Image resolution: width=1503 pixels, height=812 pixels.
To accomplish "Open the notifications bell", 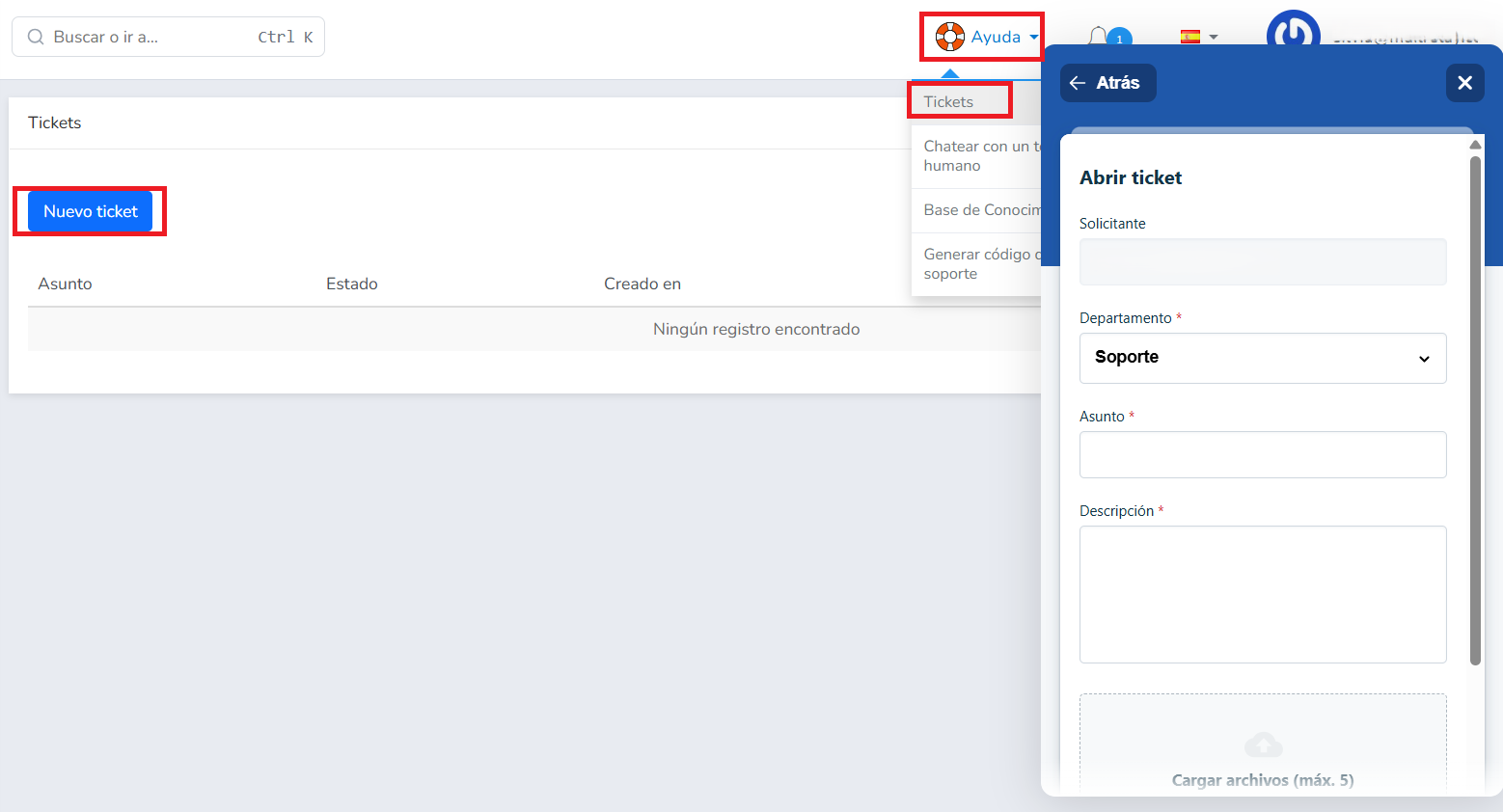I will tap(1098, 37).
